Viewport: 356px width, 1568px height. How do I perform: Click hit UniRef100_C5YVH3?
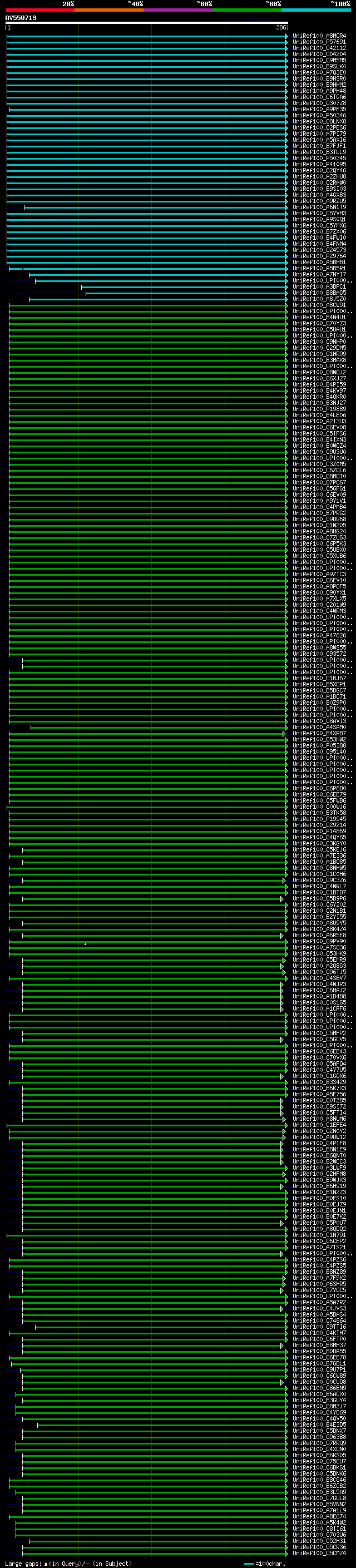pos(319,213)
